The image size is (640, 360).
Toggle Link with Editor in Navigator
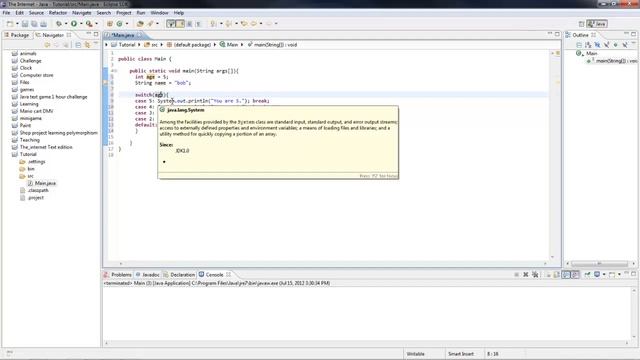[x=87, y=45]
